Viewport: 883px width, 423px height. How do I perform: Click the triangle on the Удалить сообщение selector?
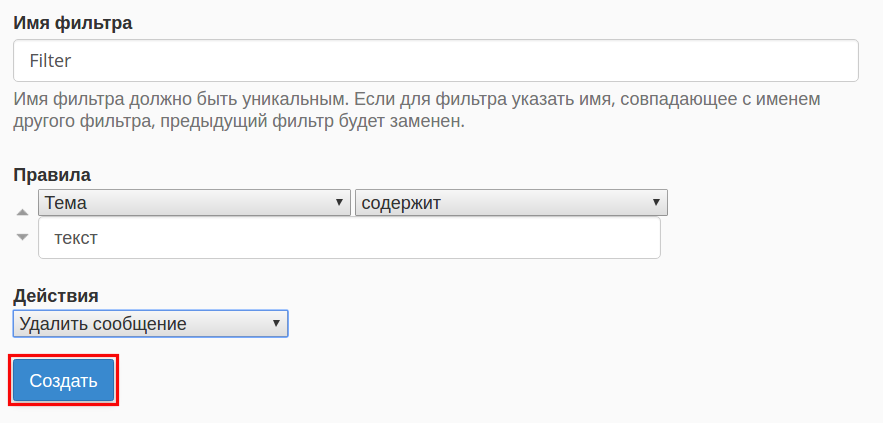point(276,323)
